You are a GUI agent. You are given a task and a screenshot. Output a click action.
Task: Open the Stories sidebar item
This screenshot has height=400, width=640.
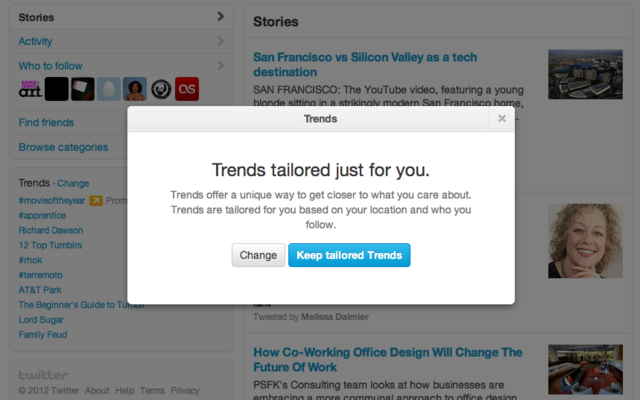[121, 17]
